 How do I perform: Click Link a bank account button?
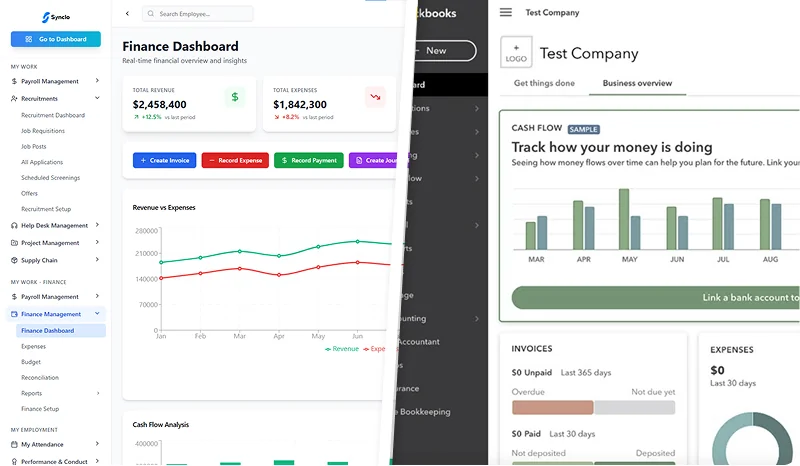(656, 298)
